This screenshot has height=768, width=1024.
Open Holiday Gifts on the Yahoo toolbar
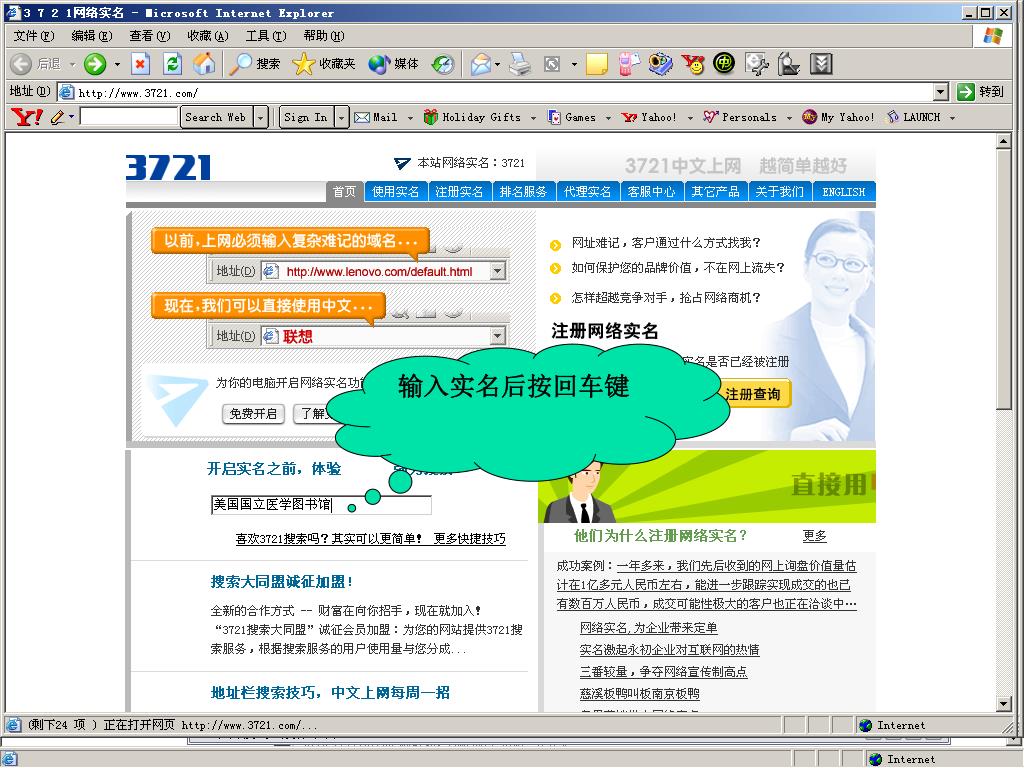pyautogui.click(x=472, y=118)
